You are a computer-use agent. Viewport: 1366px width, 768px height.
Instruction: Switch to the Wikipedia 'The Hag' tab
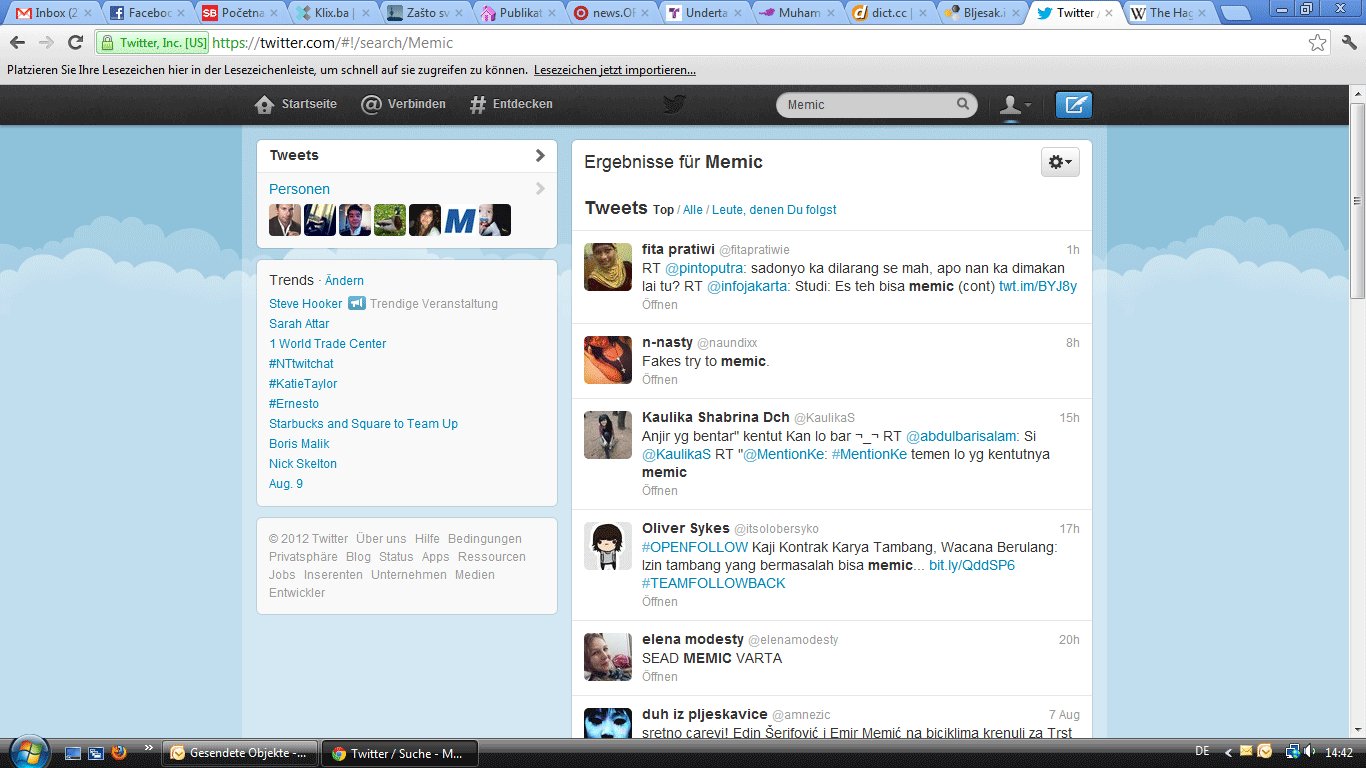pos(1170,13)
